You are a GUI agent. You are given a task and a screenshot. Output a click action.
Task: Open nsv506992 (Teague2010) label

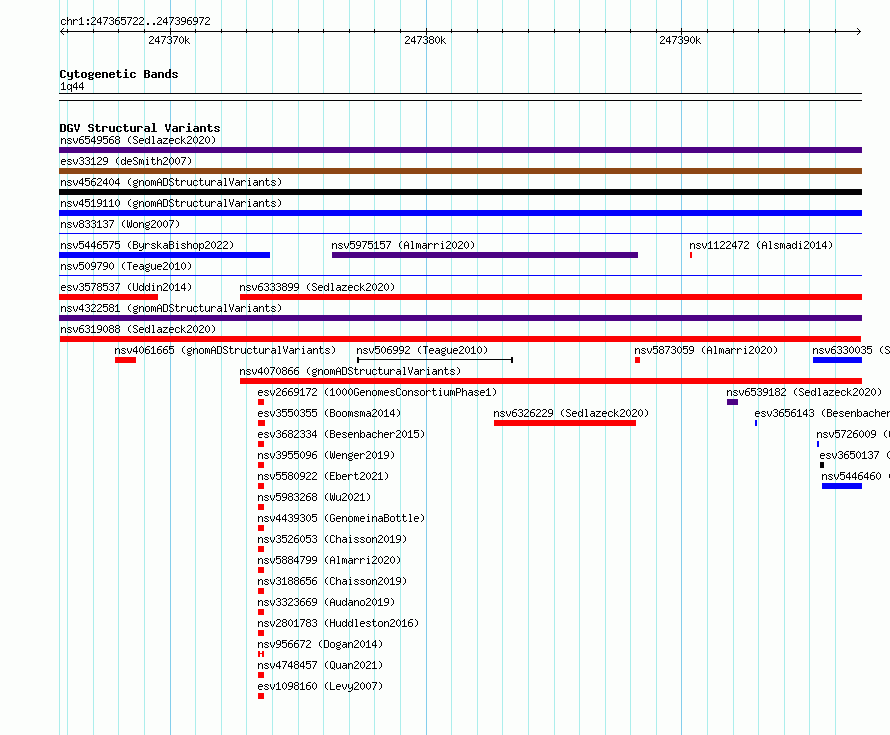click(x=422, y=350)
